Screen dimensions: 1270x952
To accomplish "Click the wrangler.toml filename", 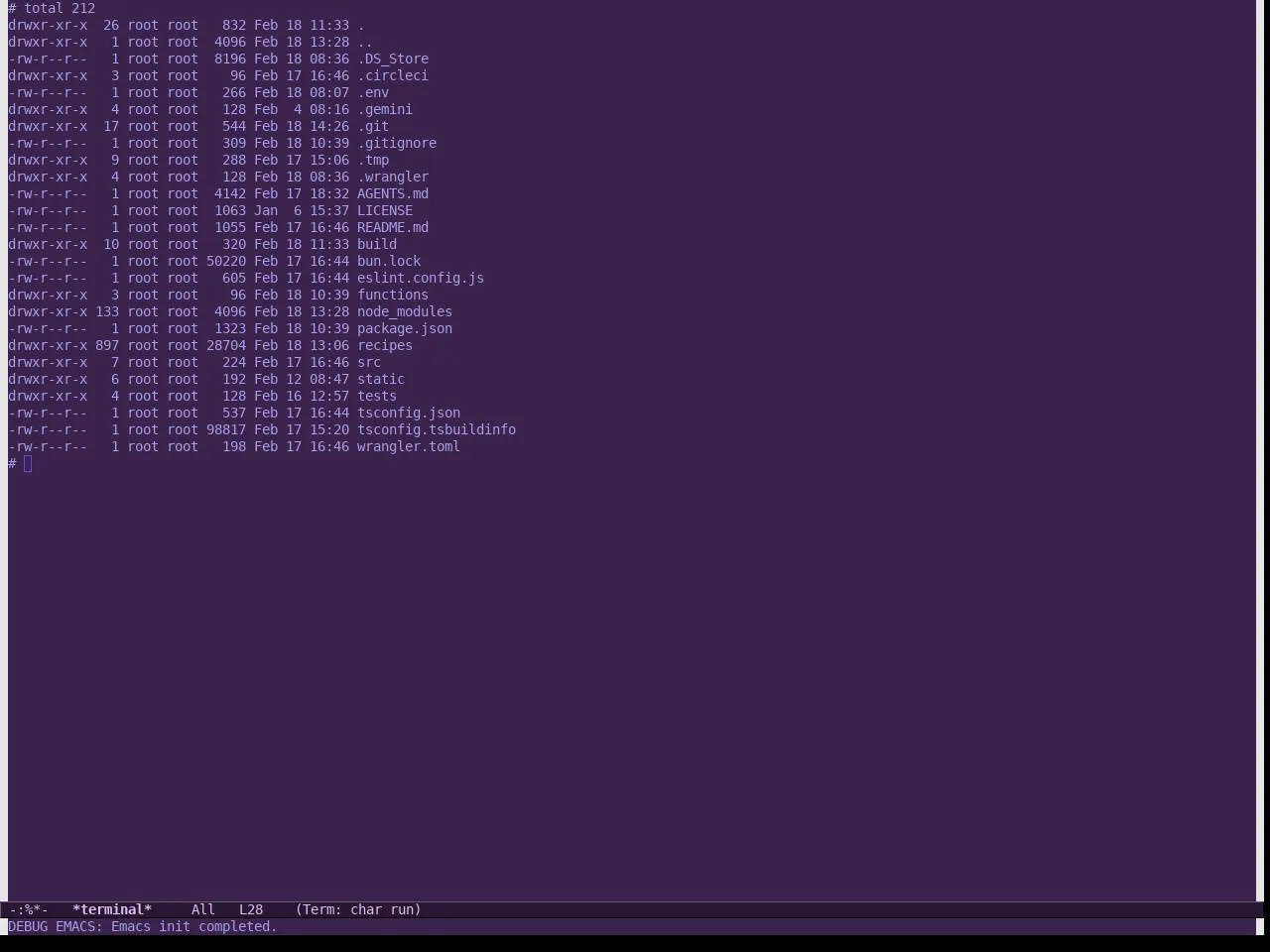I will [x=409, y=446].
